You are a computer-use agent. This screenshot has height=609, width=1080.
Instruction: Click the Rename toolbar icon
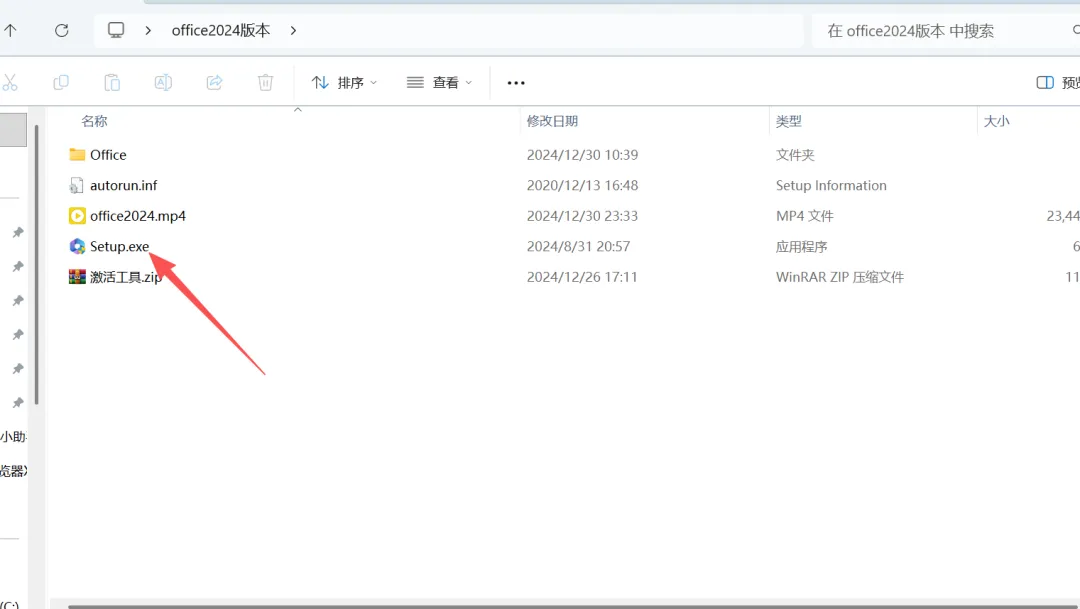pos(163,83)
